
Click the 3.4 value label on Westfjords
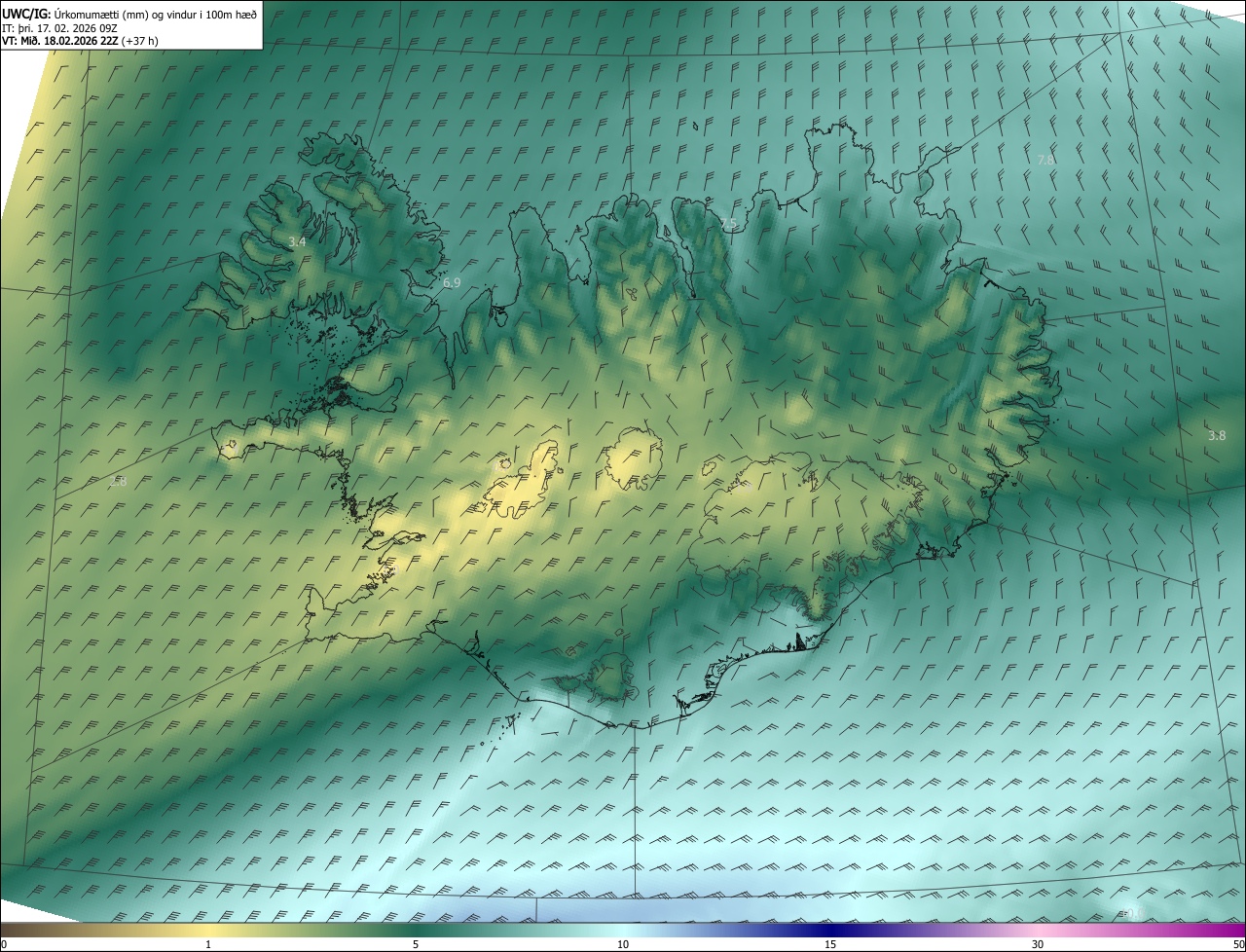click(297, 241)
